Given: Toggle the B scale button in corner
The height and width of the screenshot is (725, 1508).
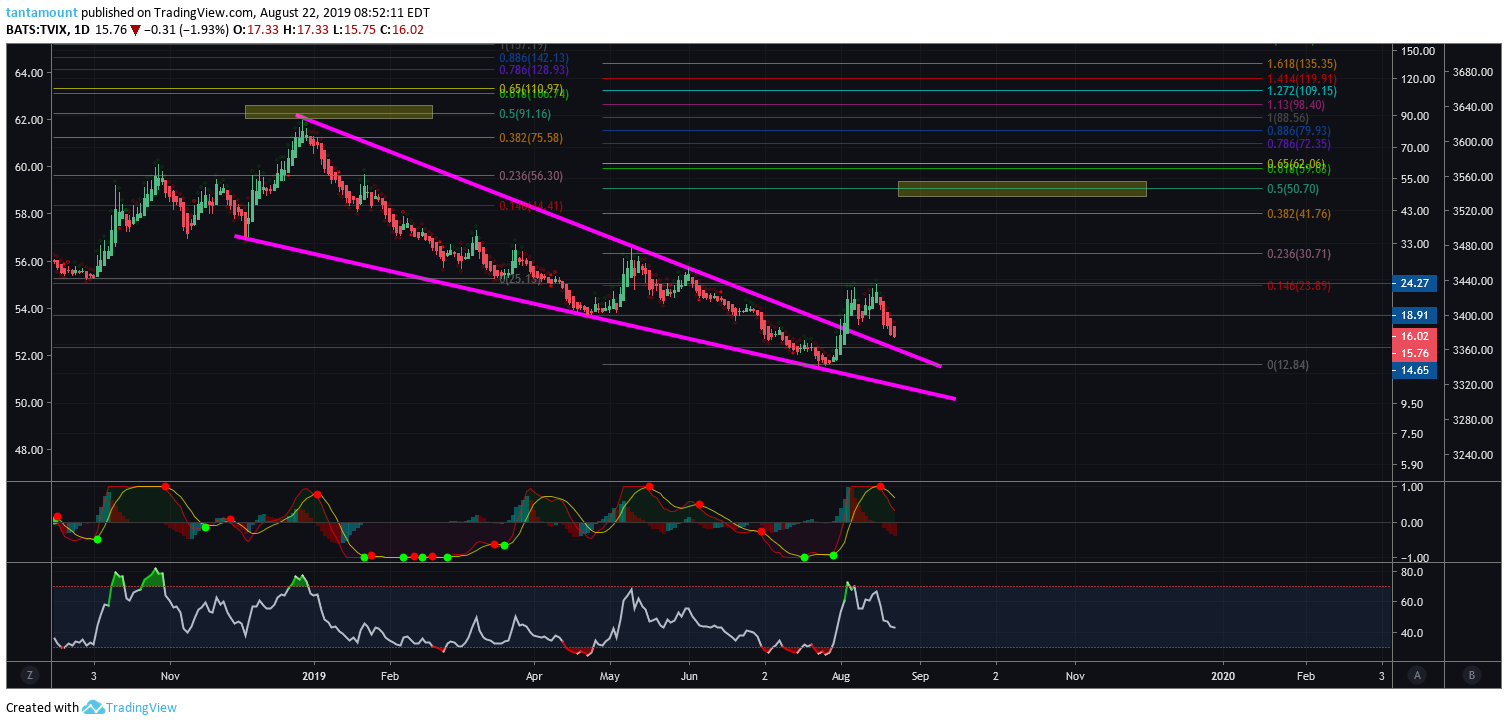Looking at the screenshot, I should point(1471,675).
